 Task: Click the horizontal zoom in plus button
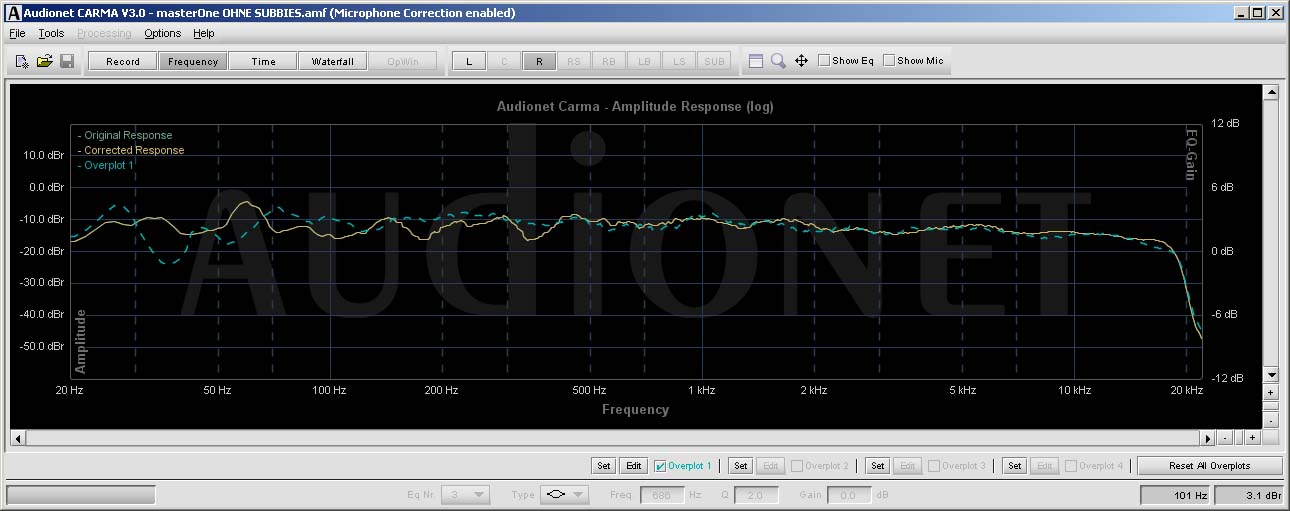pos(1251,438)
